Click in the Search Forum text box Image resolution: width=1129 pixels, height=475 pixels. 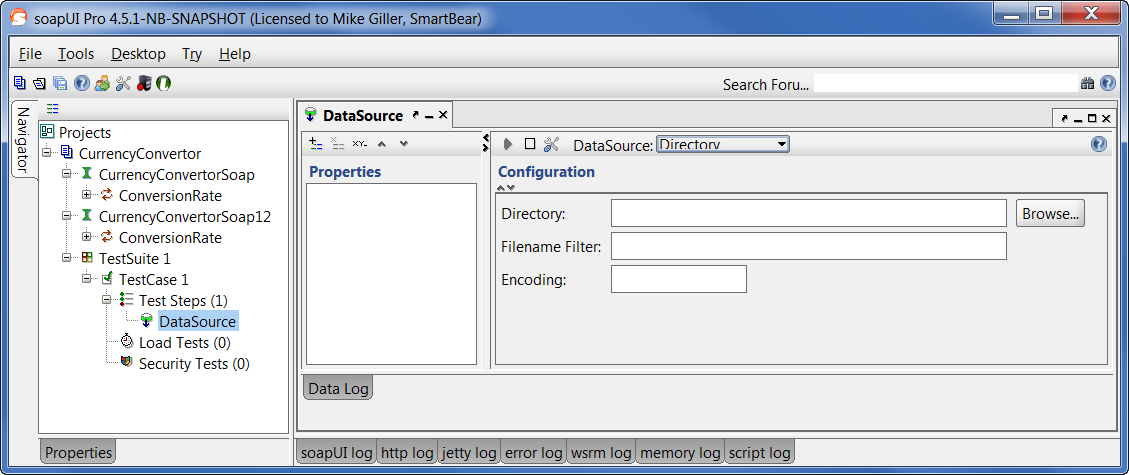[x=945, y=84]
